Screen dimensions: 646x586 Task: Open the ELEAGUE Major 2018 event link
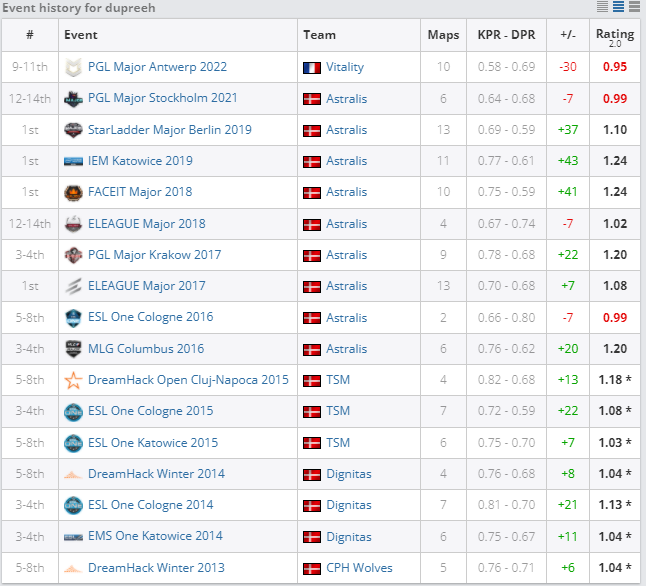pos(147,223)
